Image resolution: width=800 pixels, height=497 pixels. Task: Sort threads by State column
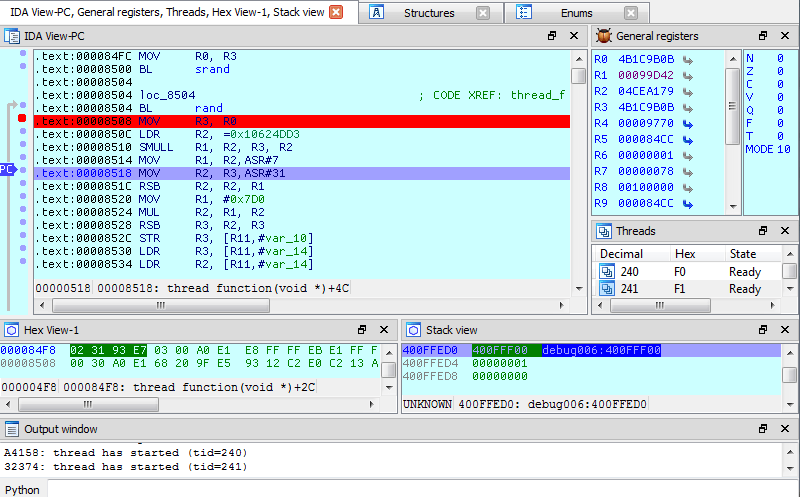(742, 254)
